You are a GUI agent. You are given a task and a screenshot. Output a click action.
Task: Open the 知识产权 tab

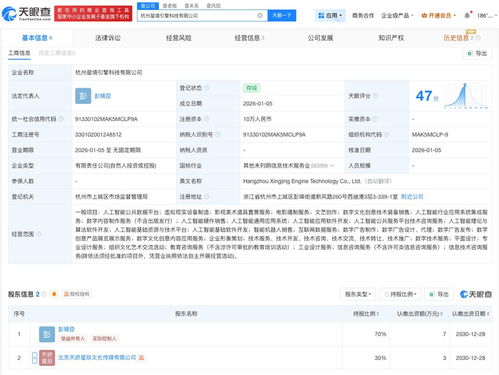391,38
